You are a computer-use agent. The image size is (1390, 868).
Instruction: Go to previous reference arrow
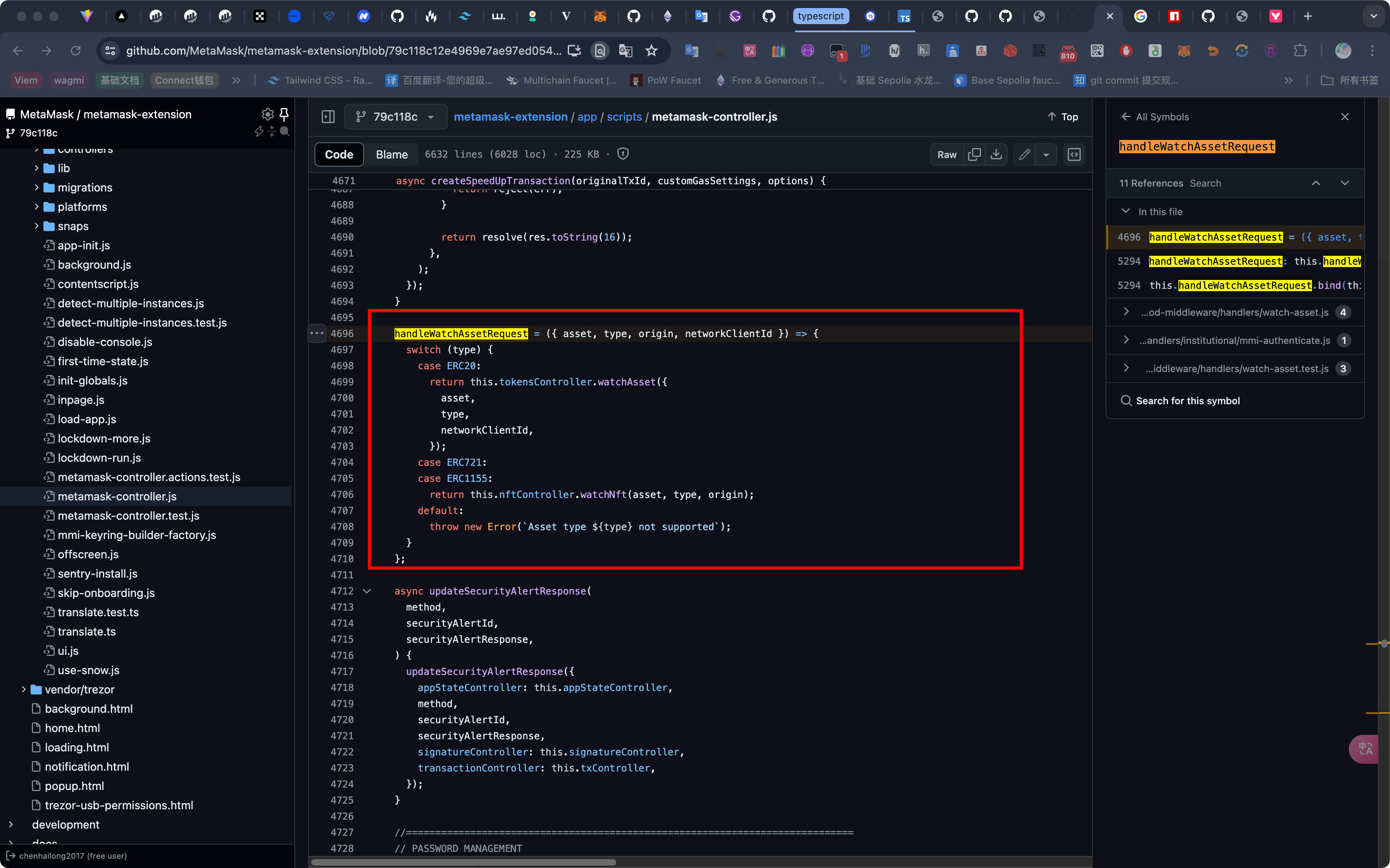pos(1316,183)
